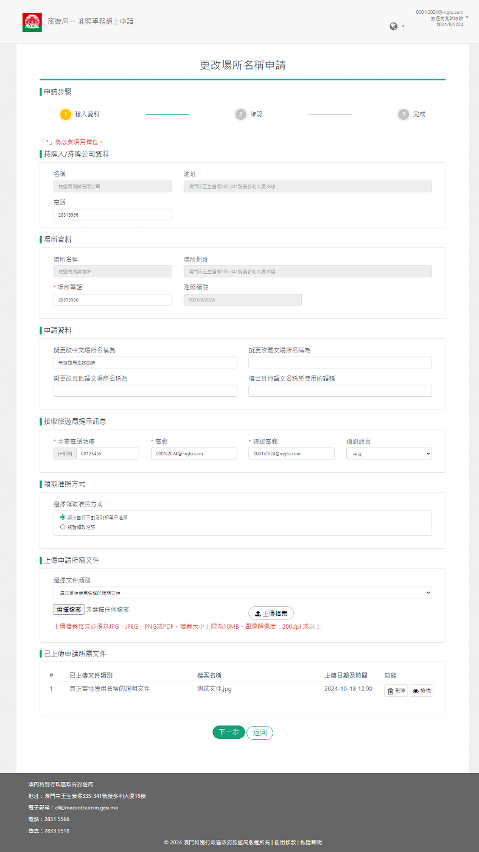Screen dimensions: 479x852
Task: Click the email address input field
Action: click(194, 454)
